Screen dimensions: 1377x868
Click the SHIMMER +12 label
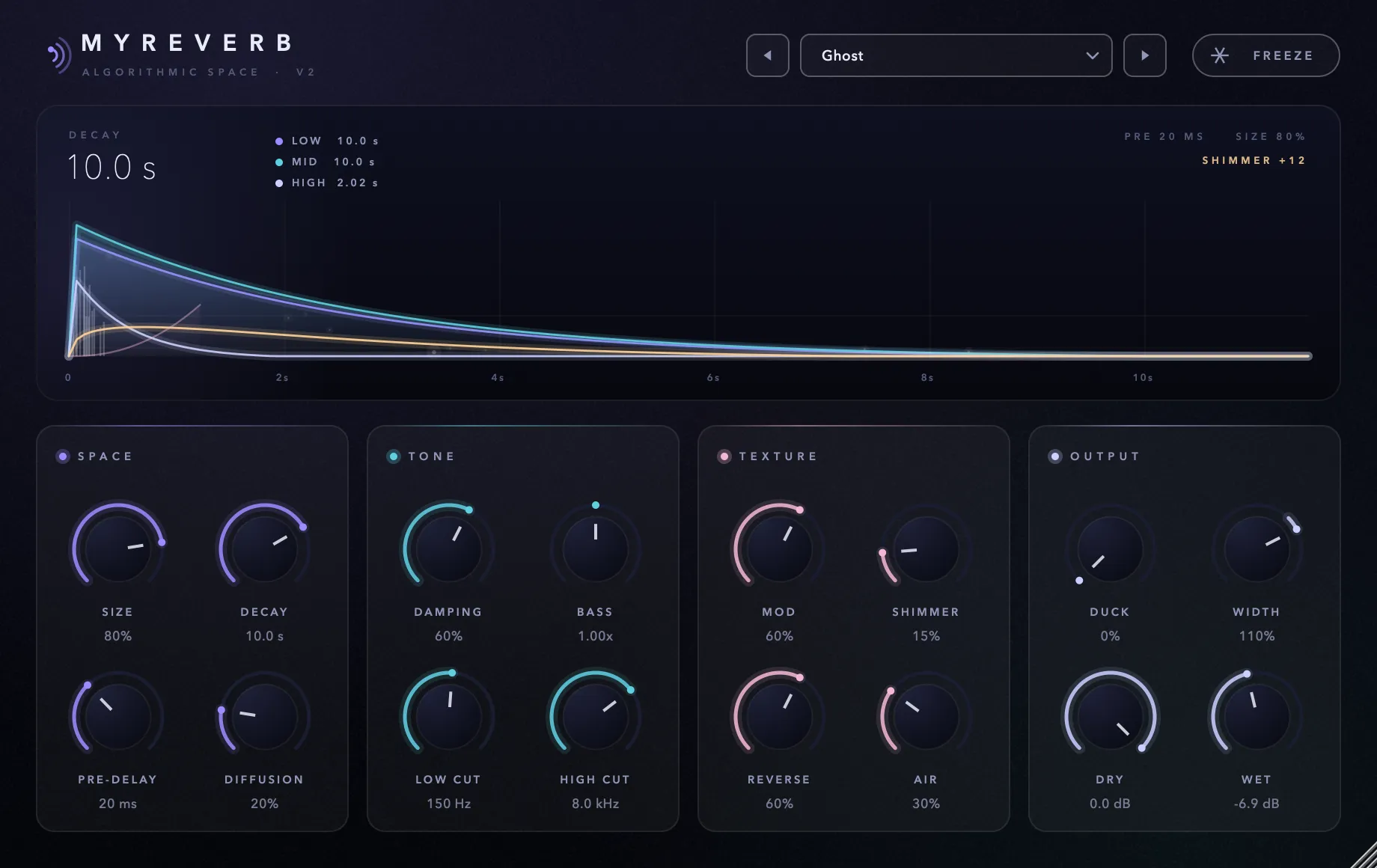(x=1254, y=160)
